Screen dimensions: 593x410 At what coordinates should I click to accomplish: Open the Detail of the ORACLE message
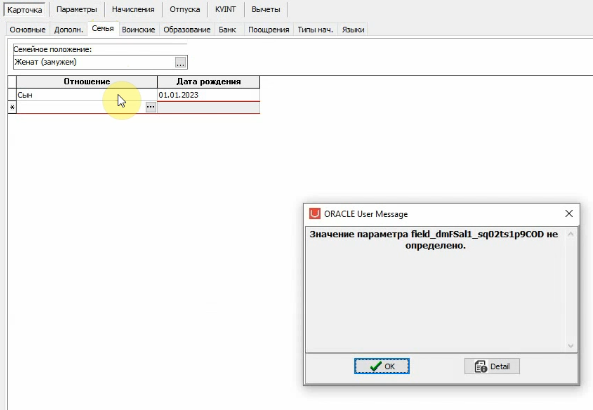pyautogui.click(x=492, y=366)
